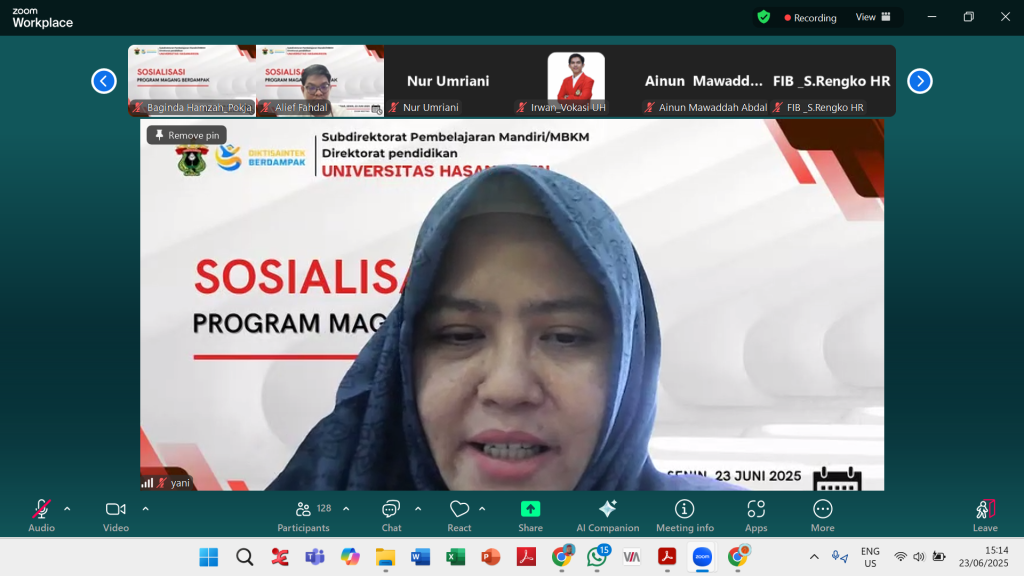Expand the video options chevron
1024x576 pixels.
[145, 508]
